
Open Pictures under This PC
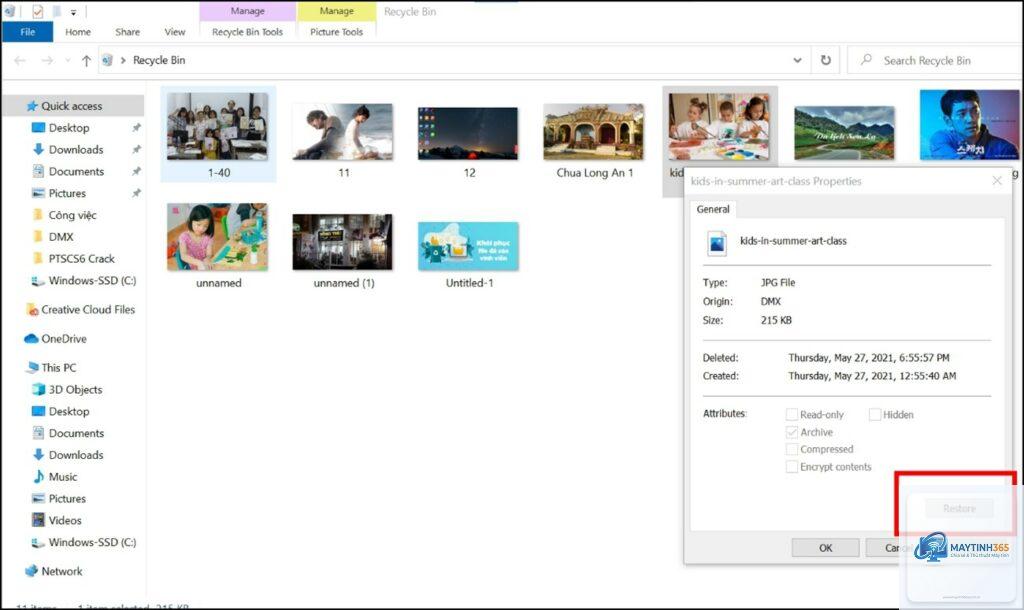click(67, 499)
